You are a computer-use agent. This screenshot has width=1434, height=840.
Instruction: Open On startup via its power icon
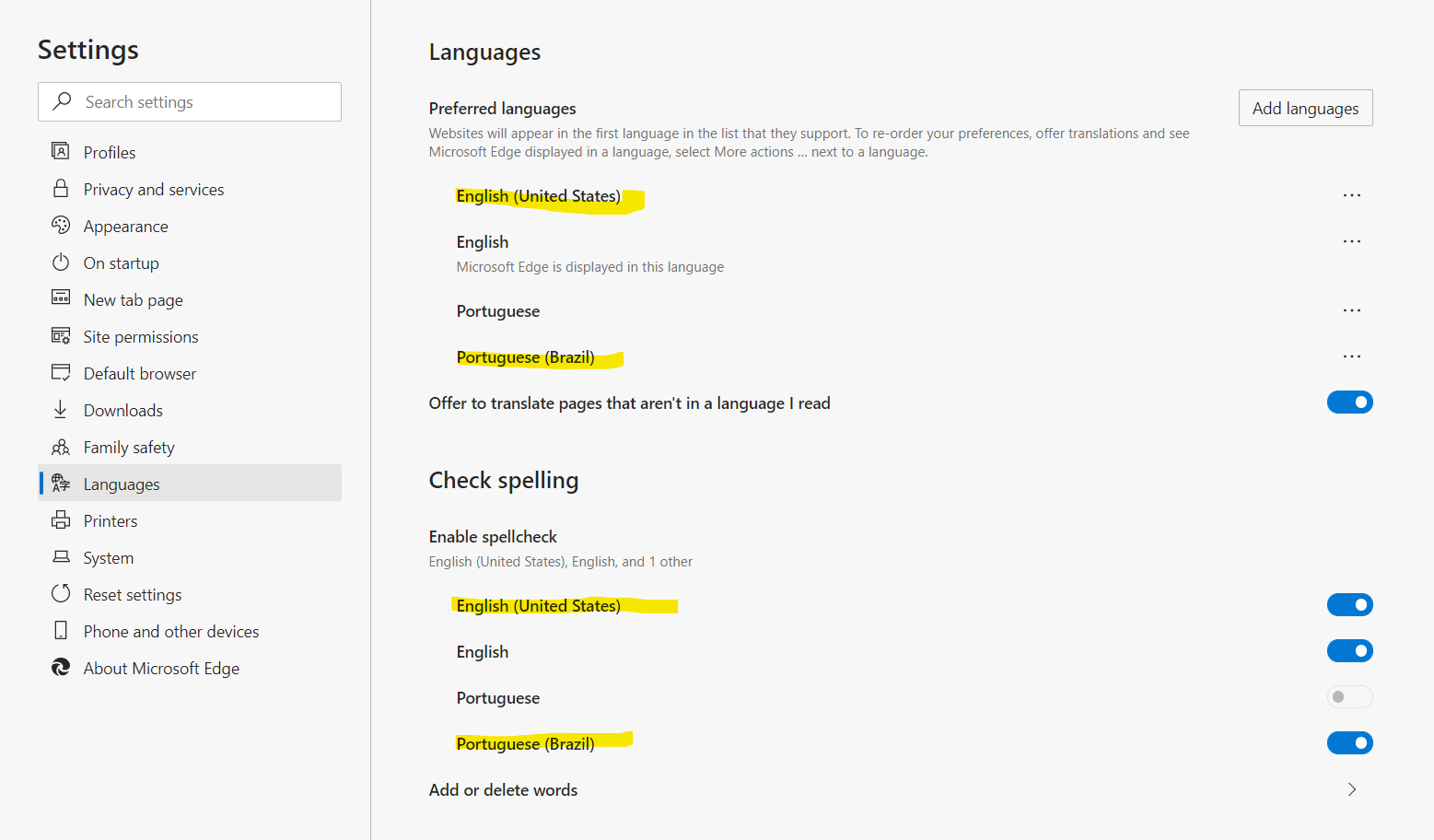click(x=61, y=262)
